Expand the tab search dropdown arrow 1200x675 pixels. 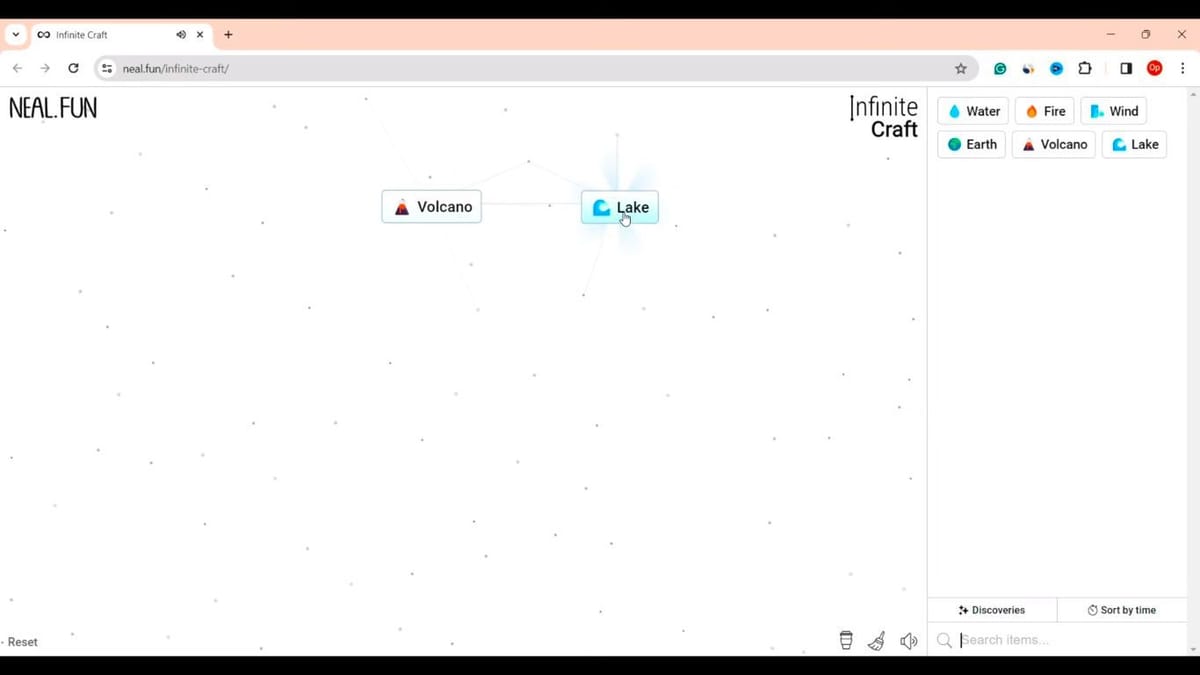tap(16, 35)
